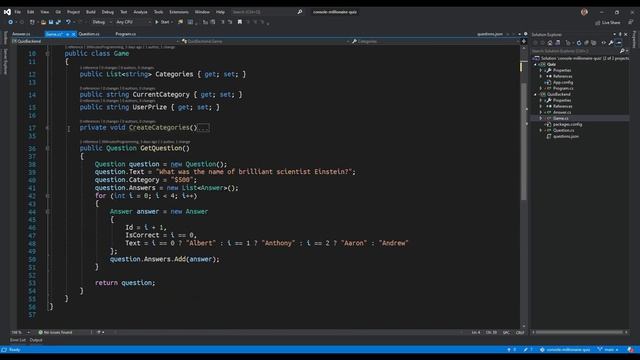Expand Question.cs node in Solution Explorer

click(541, 130)
